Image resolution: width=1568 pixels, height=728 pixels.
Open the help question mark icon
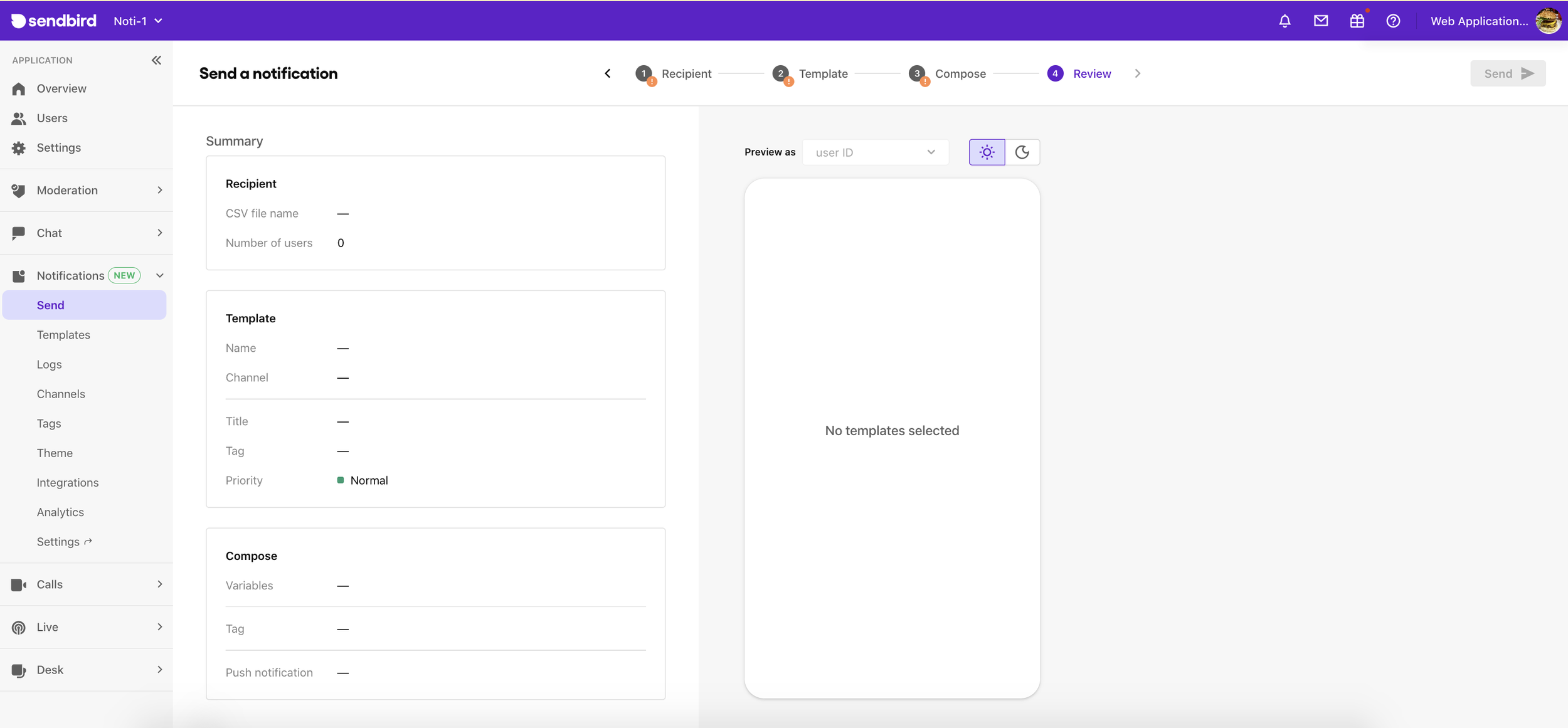coord(1393,21)
